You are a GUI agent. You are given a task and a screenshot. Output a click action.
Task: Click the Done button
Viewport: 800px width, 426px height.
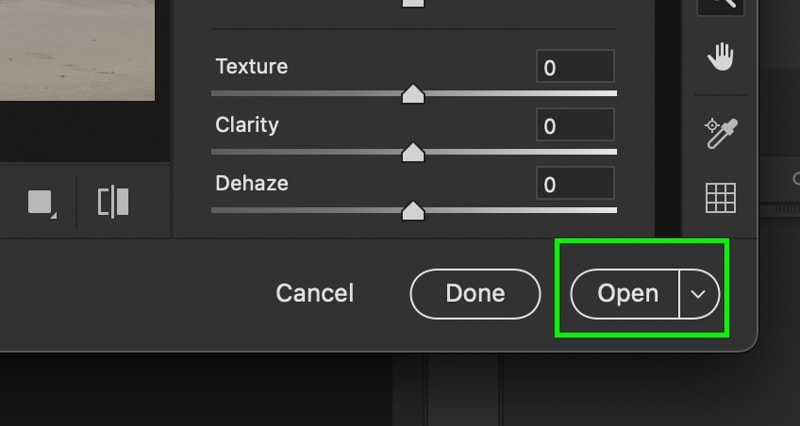pos(475,294)
